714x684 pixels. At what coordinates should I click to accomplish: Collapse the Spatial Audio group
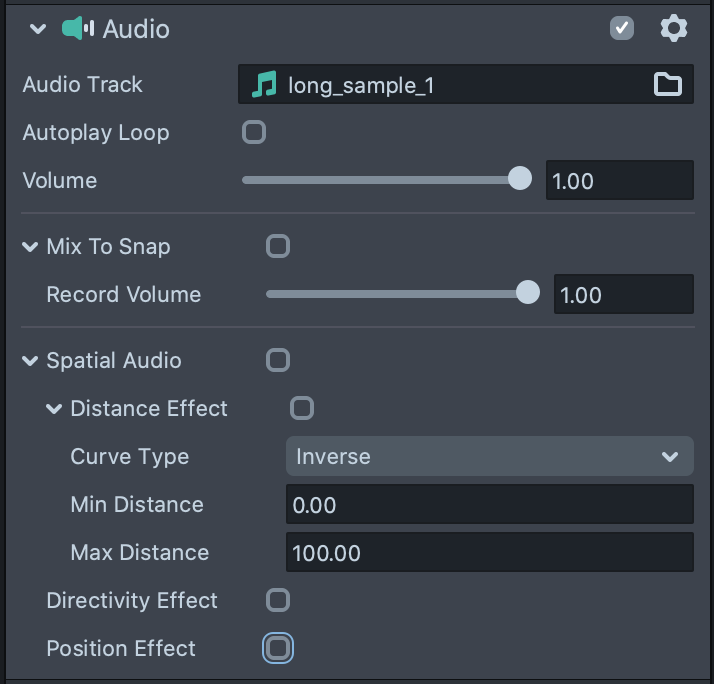[30, 361]
